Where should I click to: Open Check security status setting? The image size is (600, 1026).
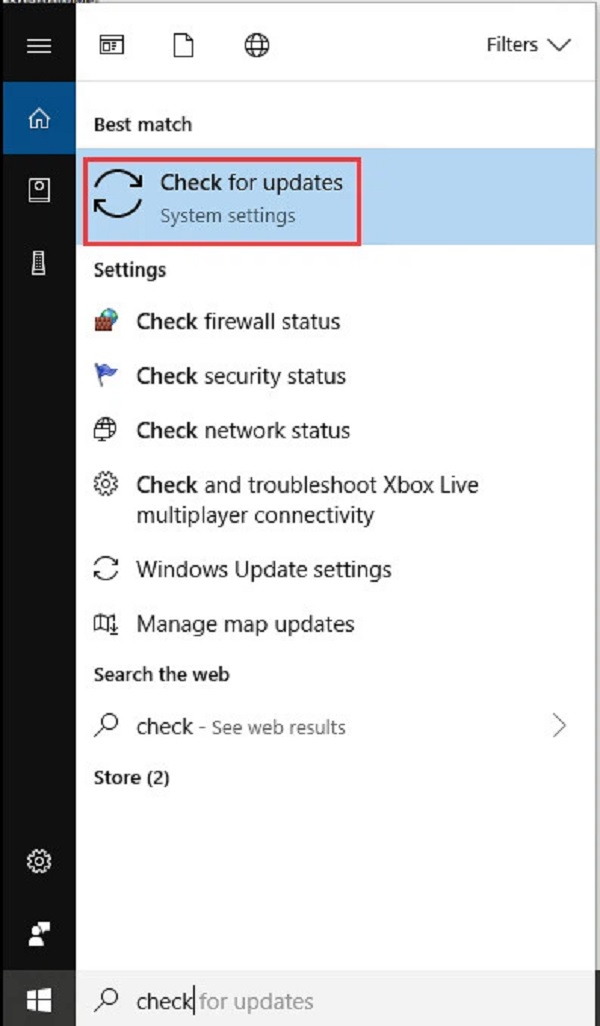[241, 376]
